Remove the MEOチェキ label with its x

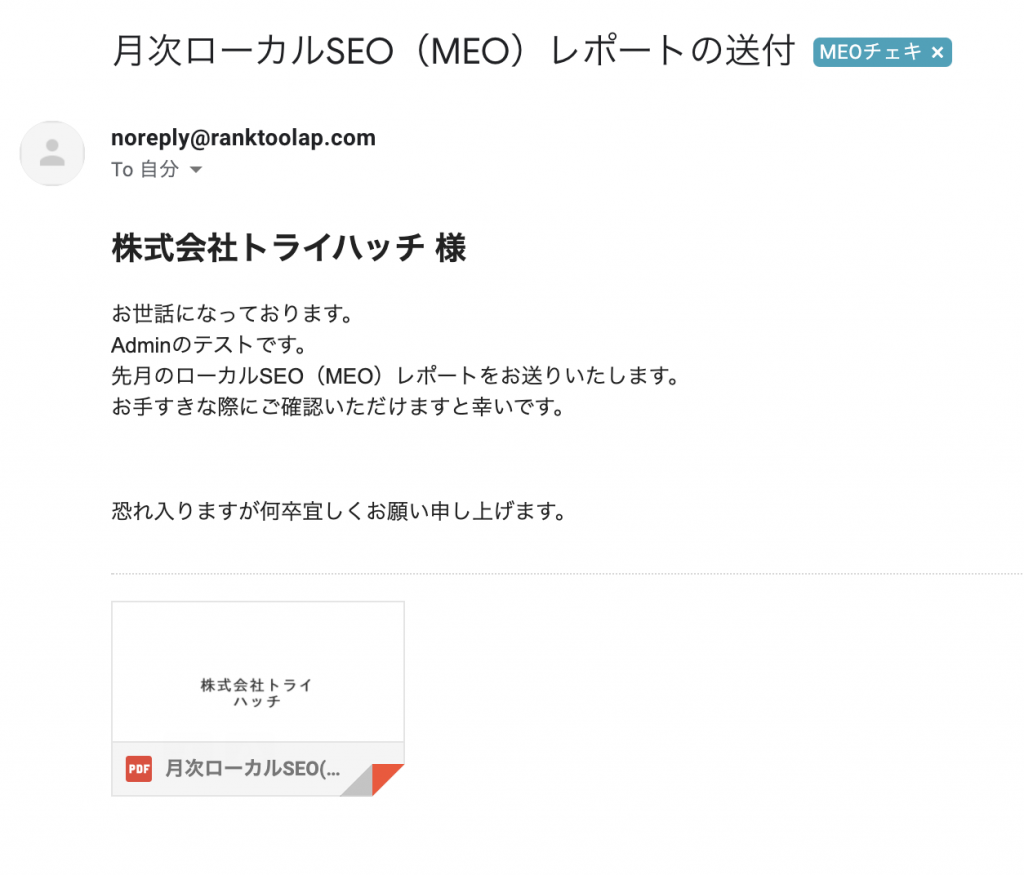coord(937,53)
